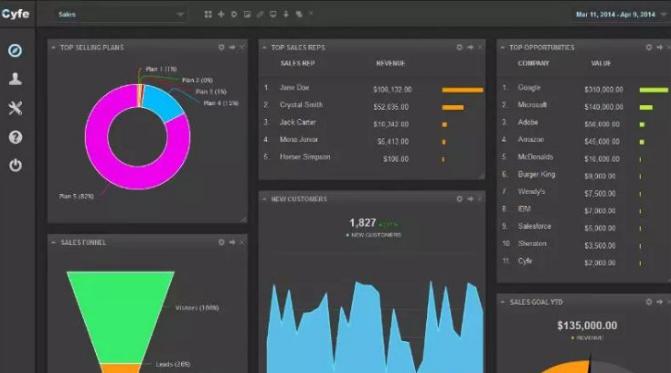Click Jane Doe's orange revenue bar

463,90
